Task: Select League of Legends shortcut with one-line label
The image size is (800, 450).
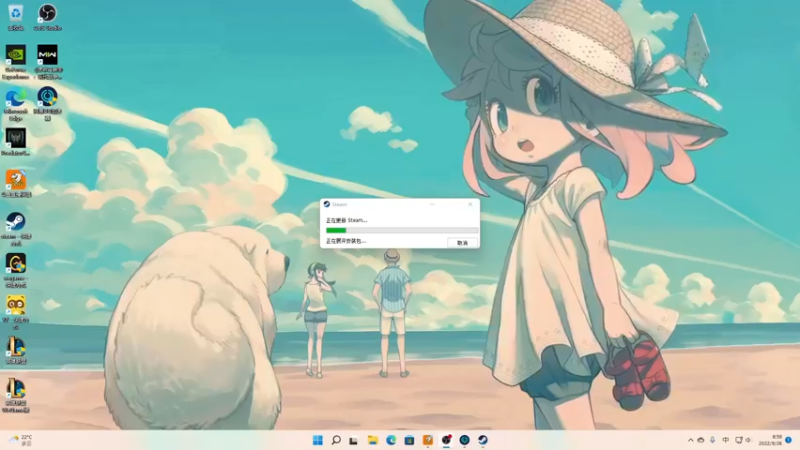Action: coord(16,351)
